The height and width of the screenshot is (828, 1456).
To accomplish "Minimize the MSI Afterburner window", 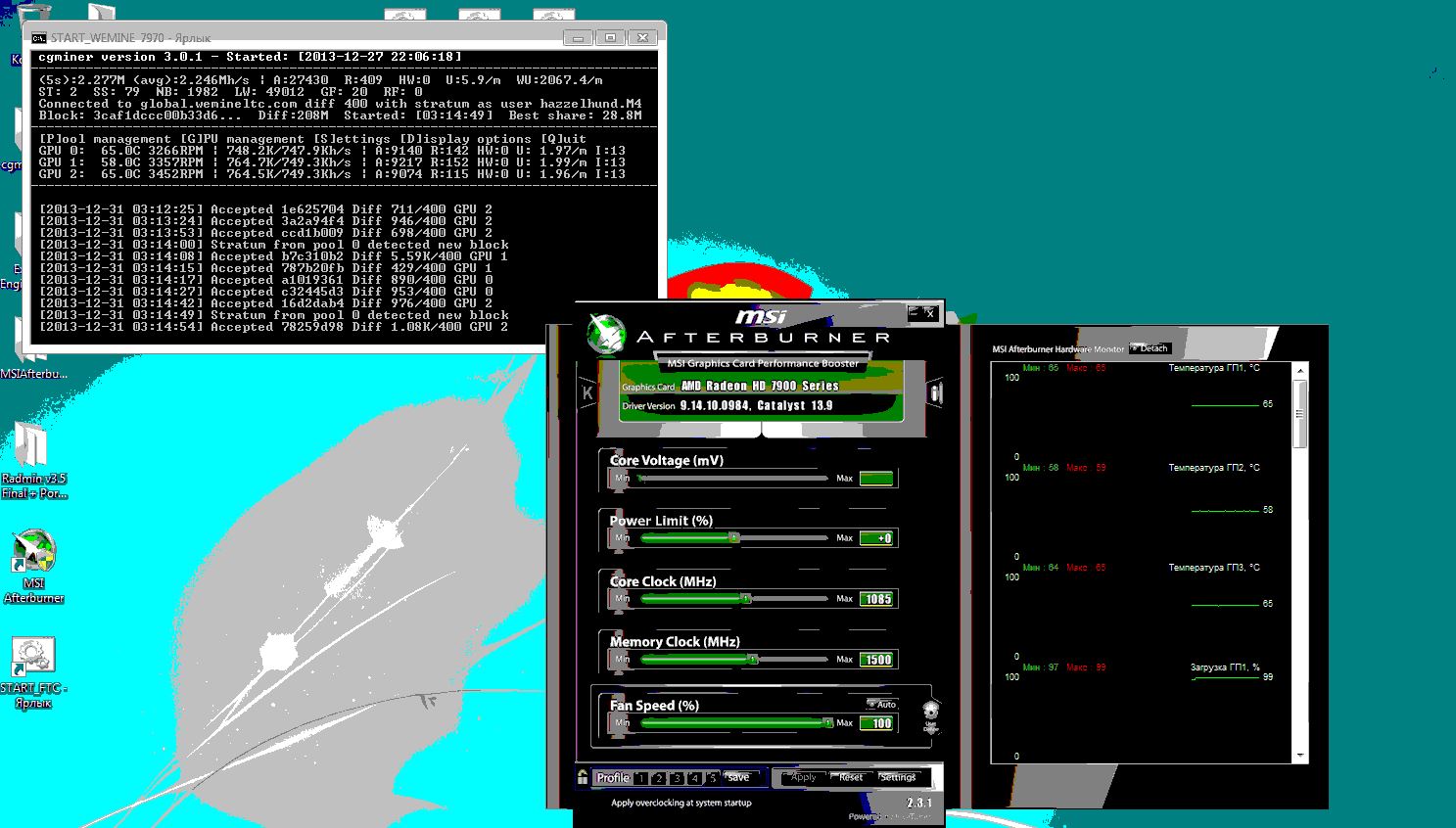I will pyautogui.click(x=914, y=313).
